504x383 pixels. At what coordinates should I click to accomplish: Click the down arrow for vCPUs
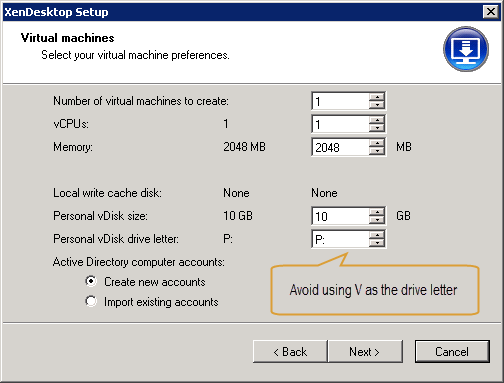[x=377, y=128]
